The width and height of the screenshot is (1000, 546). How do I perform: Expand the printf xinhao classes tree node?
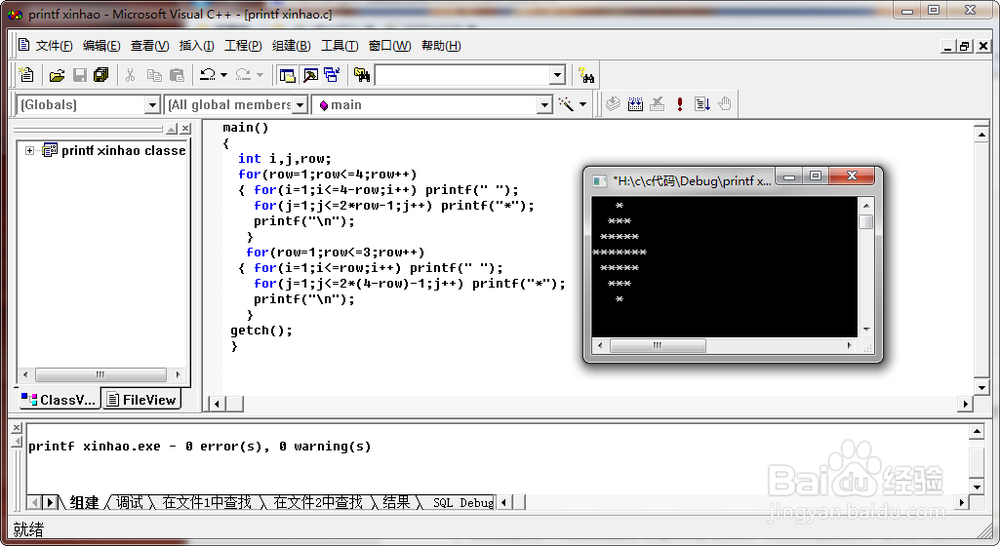click(30, 151)
